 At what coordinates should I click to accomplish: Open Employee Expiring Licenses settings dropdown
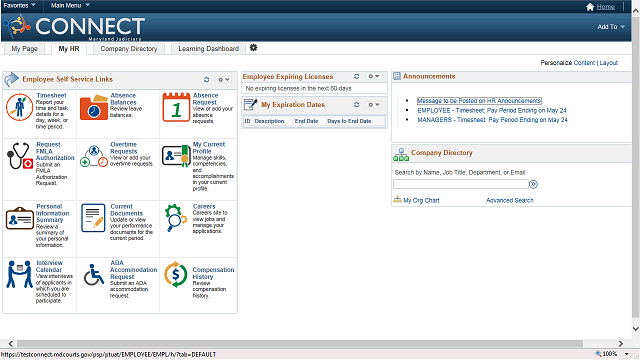pos(373,76)
